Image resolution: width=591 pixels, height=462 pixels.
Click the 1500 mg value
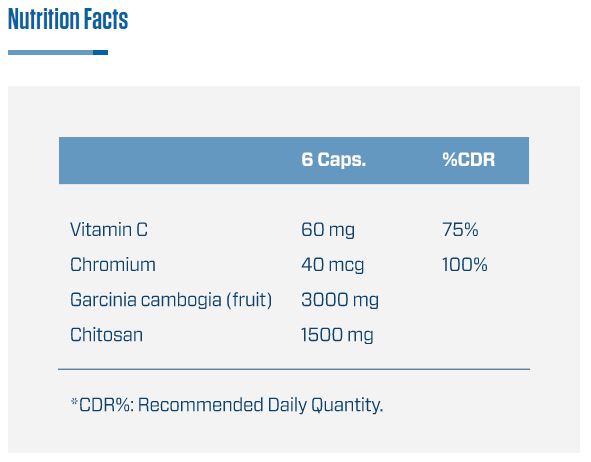click(337, 335)
